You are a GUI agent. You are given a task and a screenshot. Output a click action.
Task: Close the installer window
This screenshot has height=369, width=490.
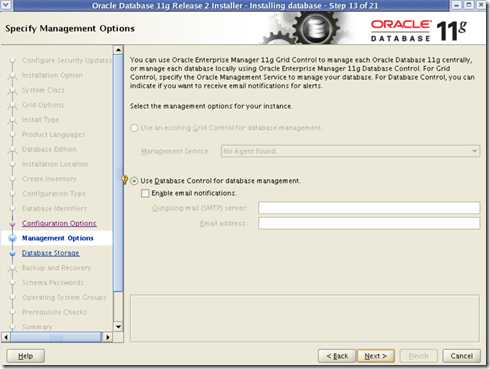click(x=481, y=5)
